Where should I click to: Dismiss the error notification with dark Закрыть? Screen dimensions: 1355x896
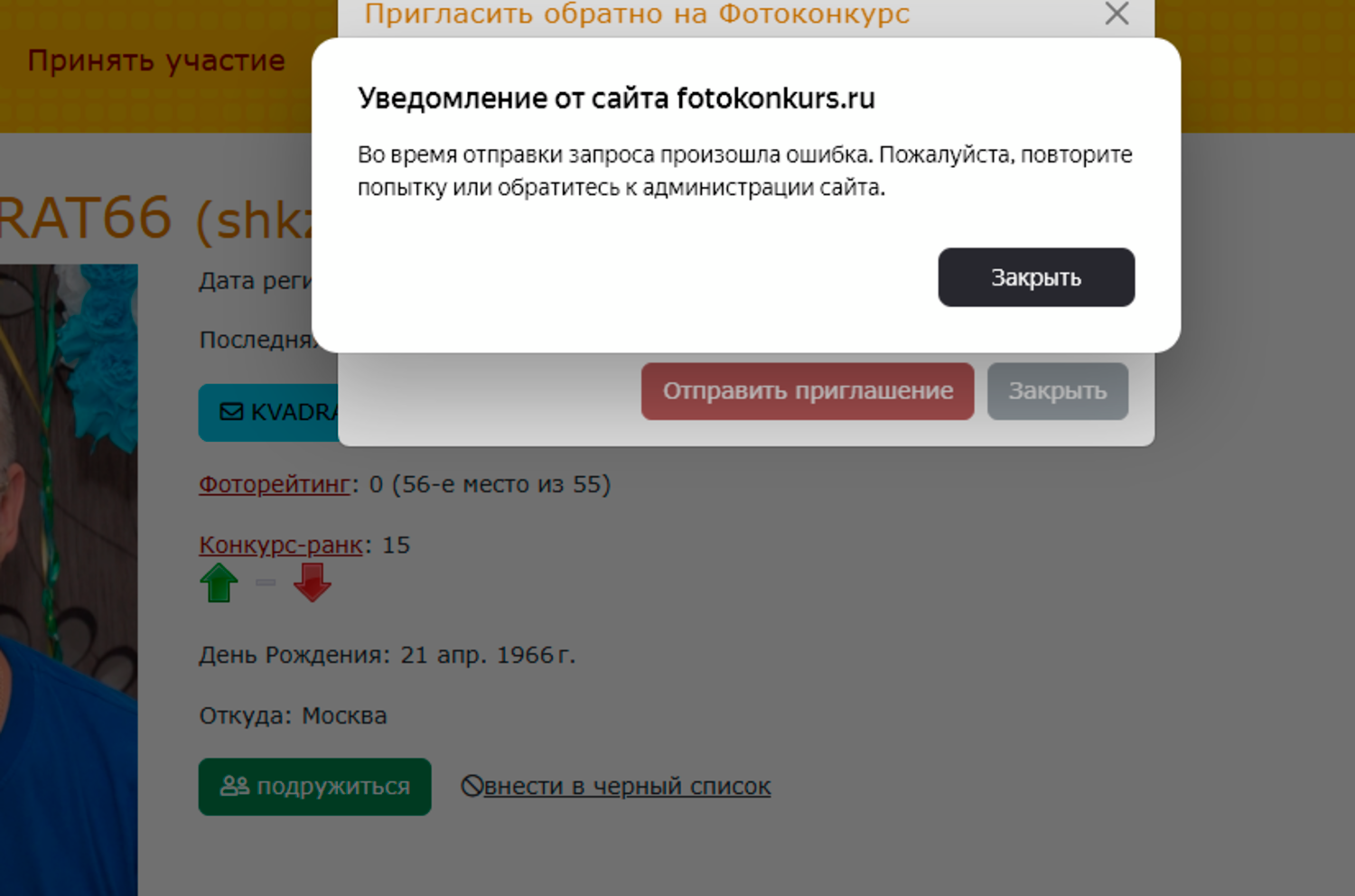(x=1035, y=277)
